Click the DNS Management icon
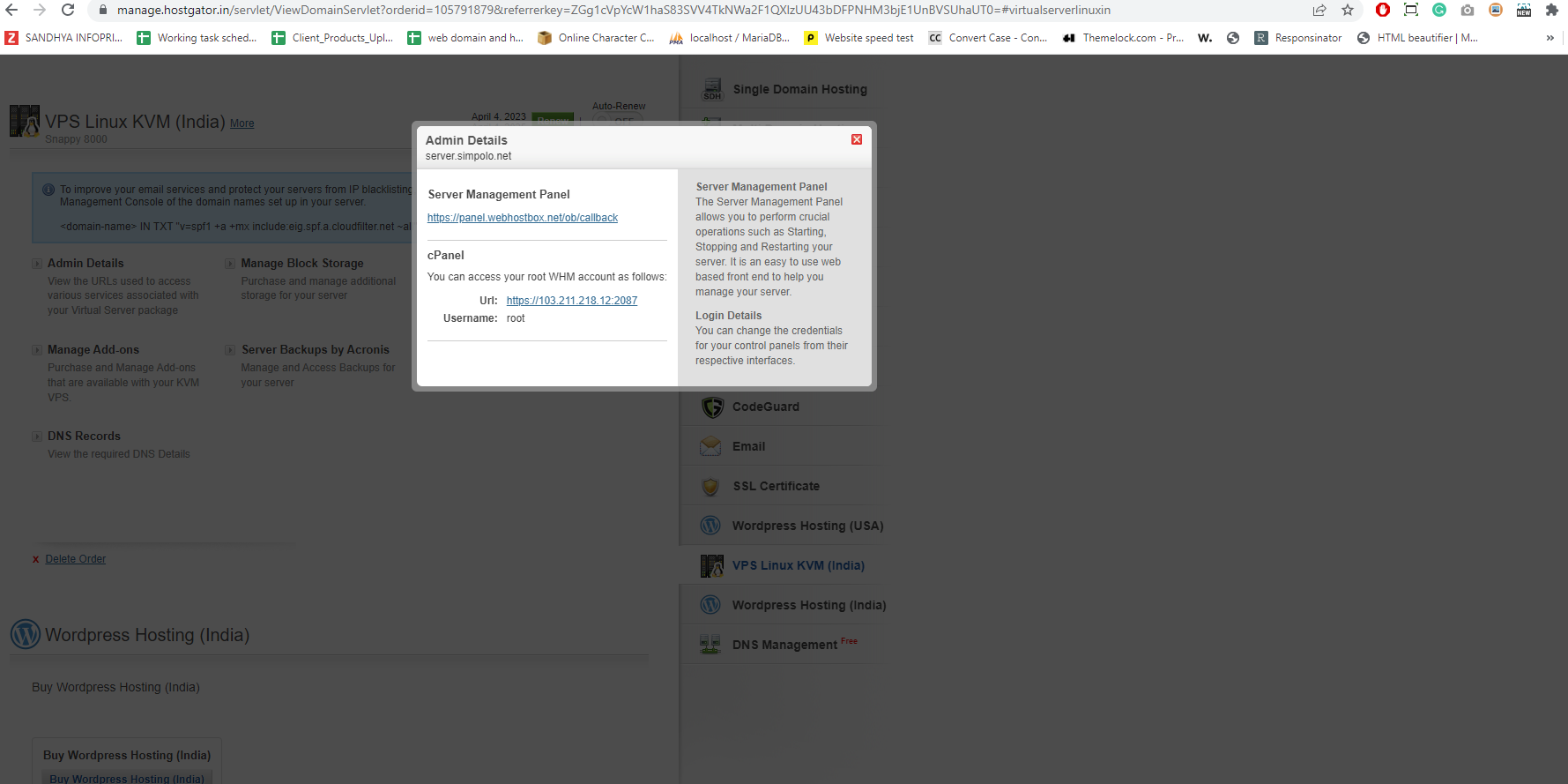 [x=710, y=645]
